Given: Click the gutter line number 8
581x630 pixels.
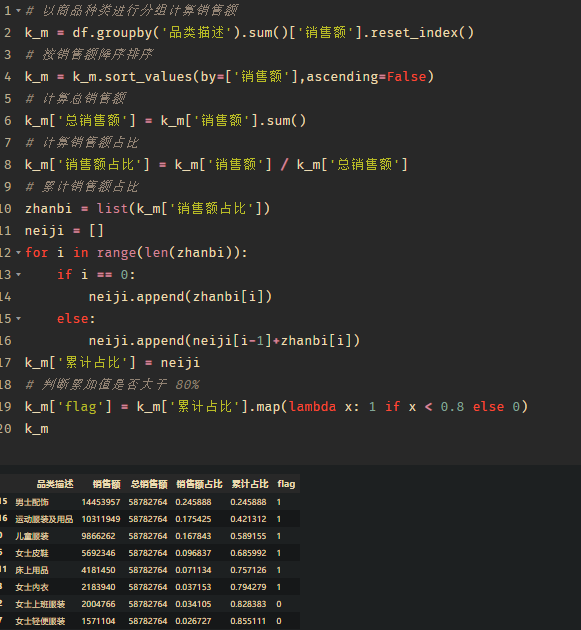Looking at the screenshot, I should tap(8, 164).
